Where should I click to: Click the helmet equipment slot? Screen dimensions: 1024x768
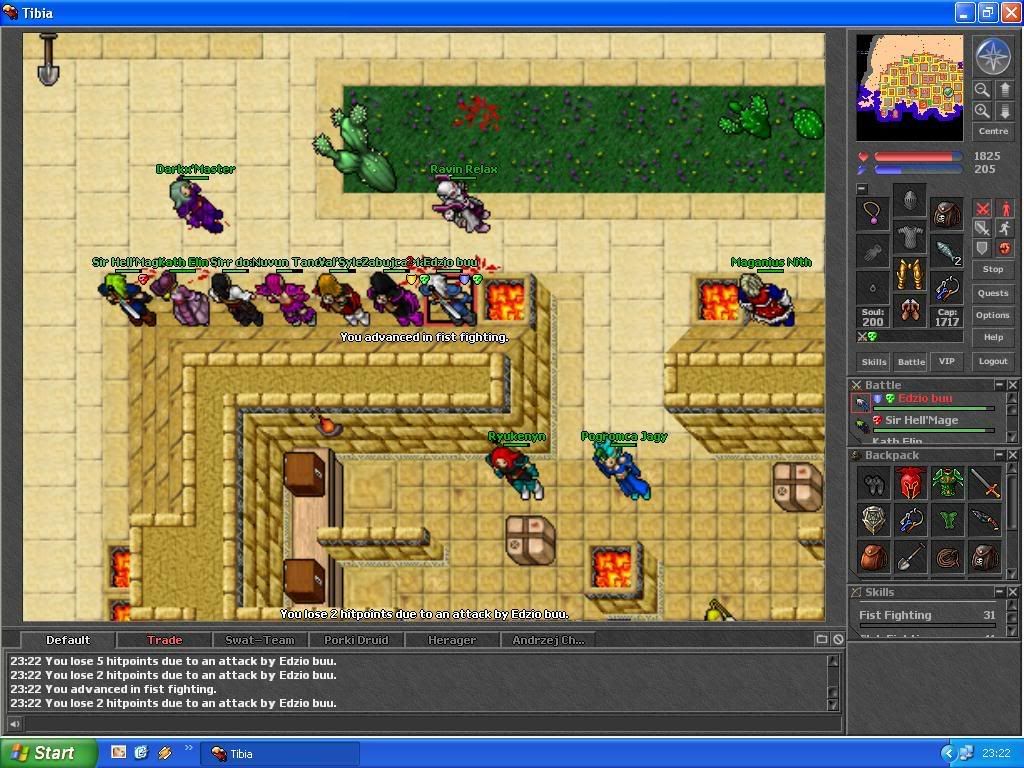(910, 200)
